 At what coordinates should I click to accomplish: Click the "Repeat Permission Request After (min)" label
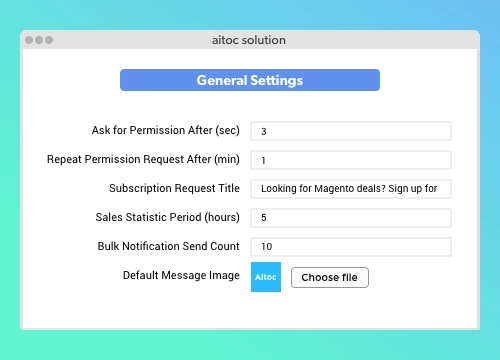[x=143, y=159]
